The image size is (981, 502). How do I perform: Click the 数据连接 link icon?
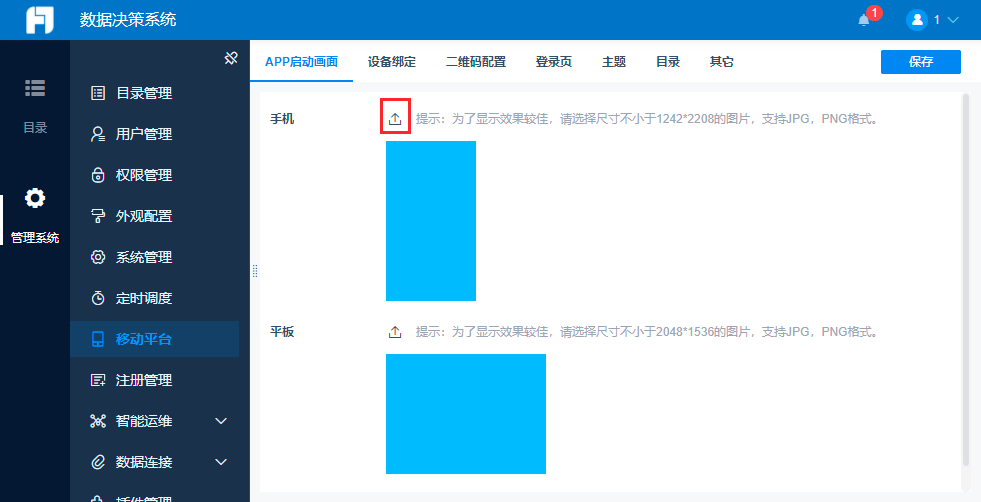(98, 463)
